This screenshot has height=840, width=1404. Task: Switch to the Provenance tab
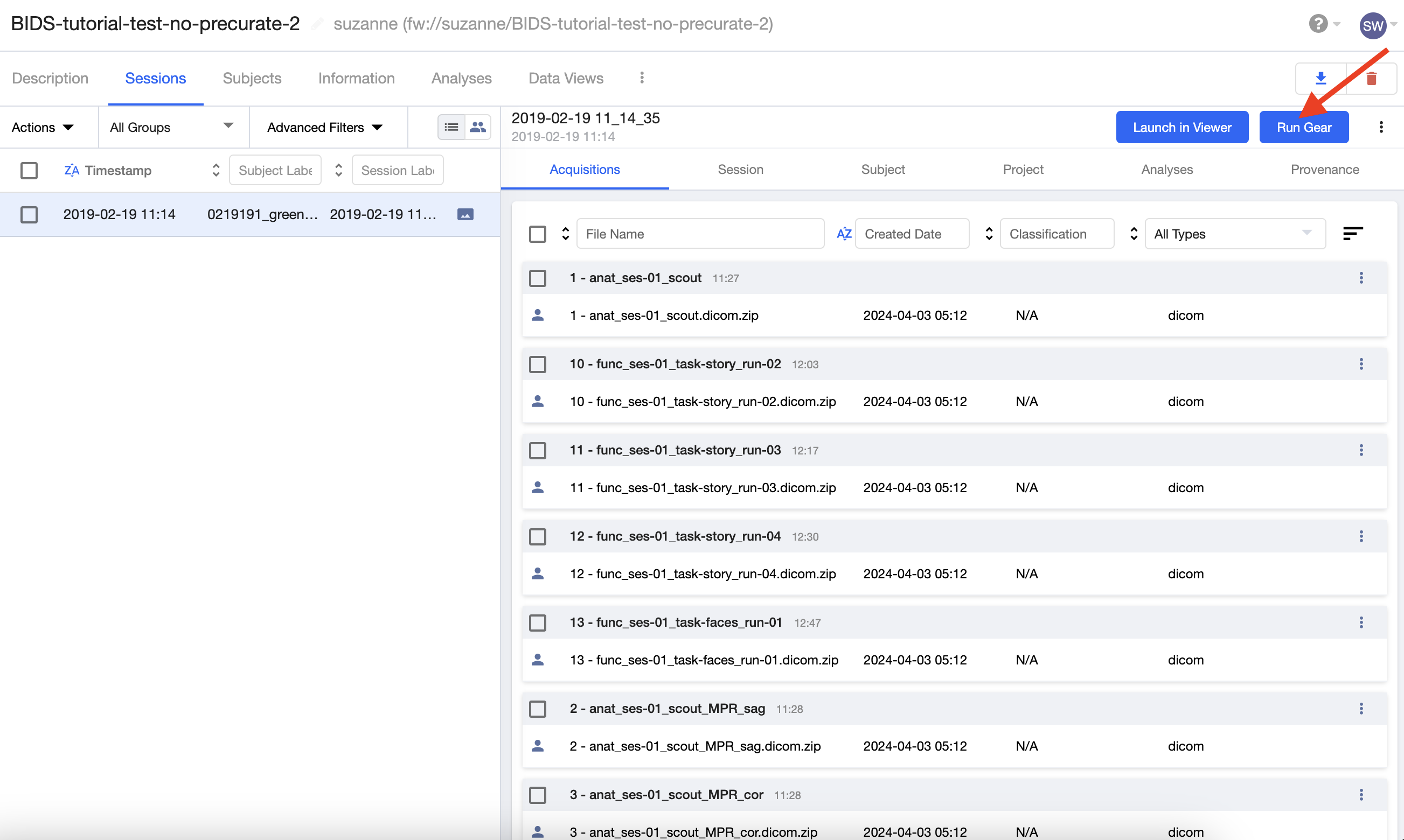[x=1324, y=169]
